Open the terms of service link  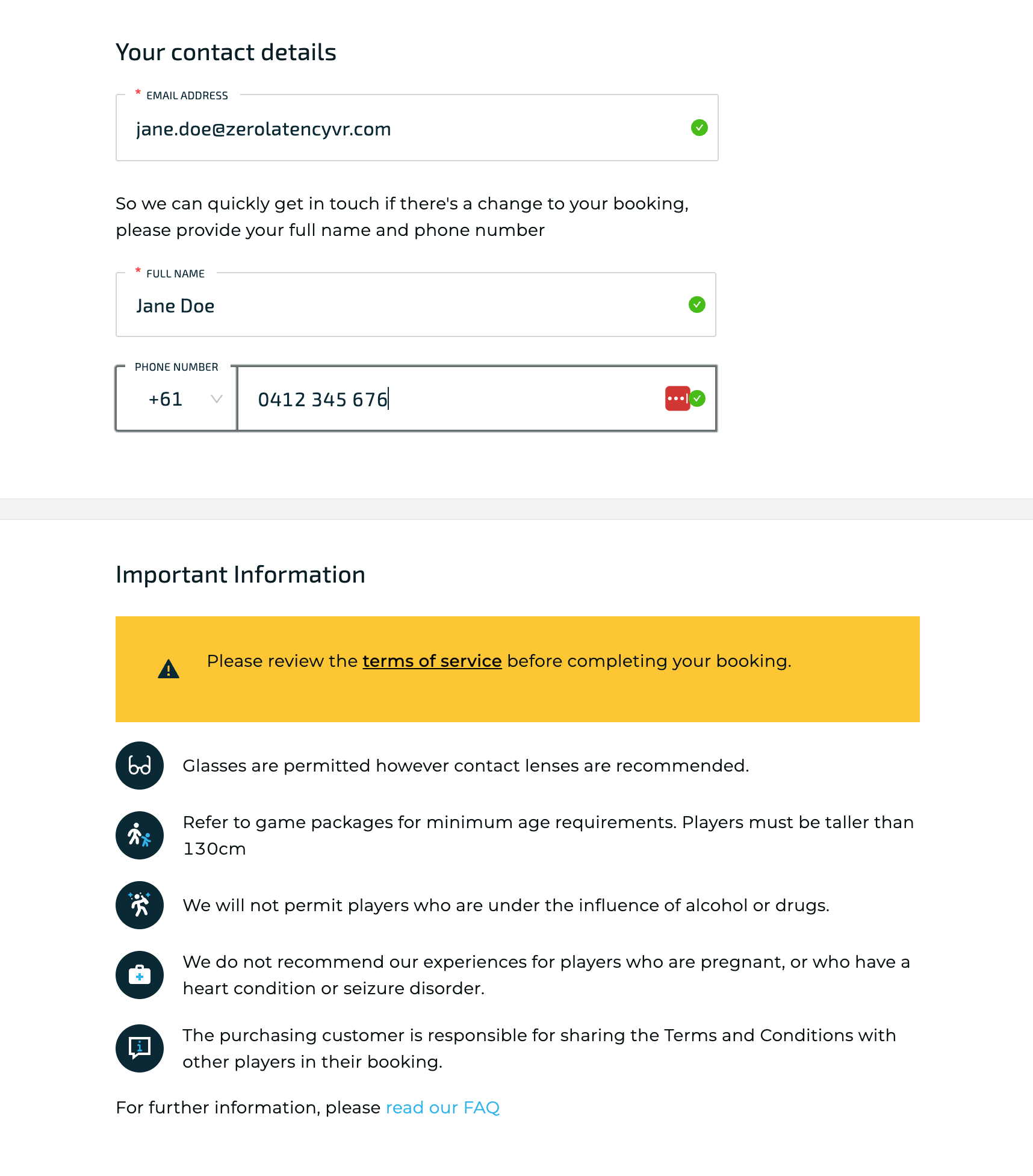point(432,661)
